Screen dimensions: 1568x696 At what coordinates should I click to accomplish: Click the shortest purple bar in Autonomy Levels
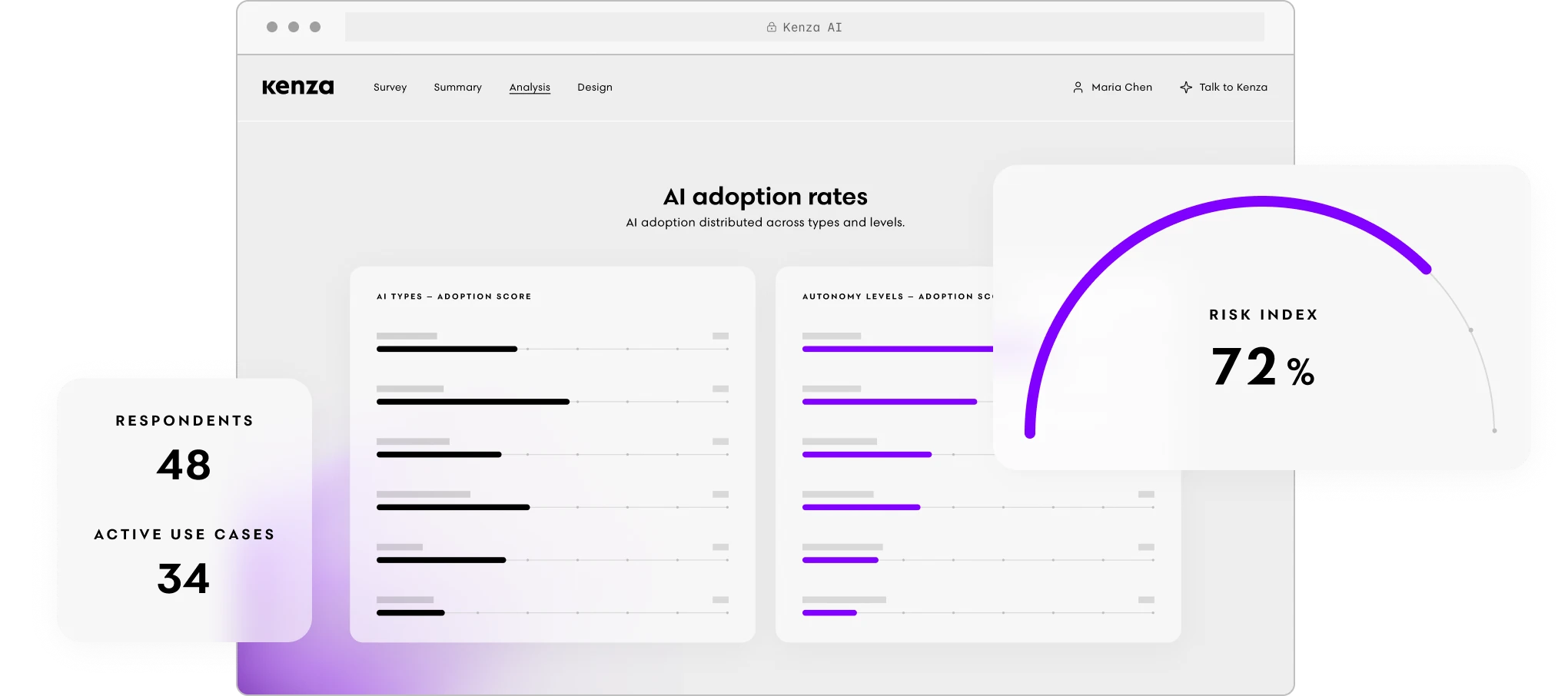point(829,613)
